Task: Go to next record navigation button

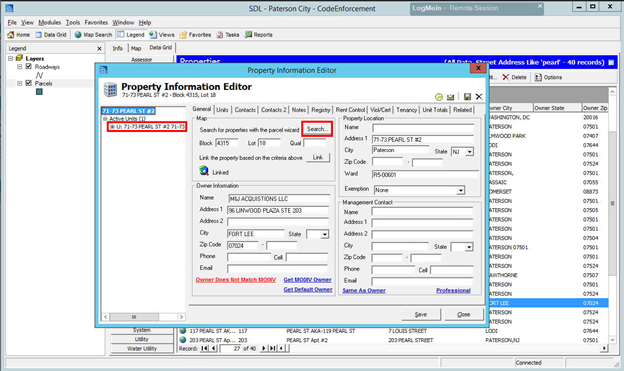Action: point(263,348)
